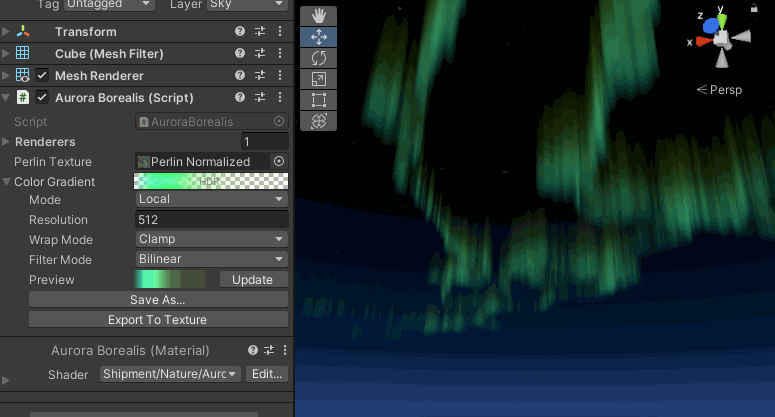Open Transform component context menu
Image resolution: width=775 pixels, height=417 pixels.
280,31
